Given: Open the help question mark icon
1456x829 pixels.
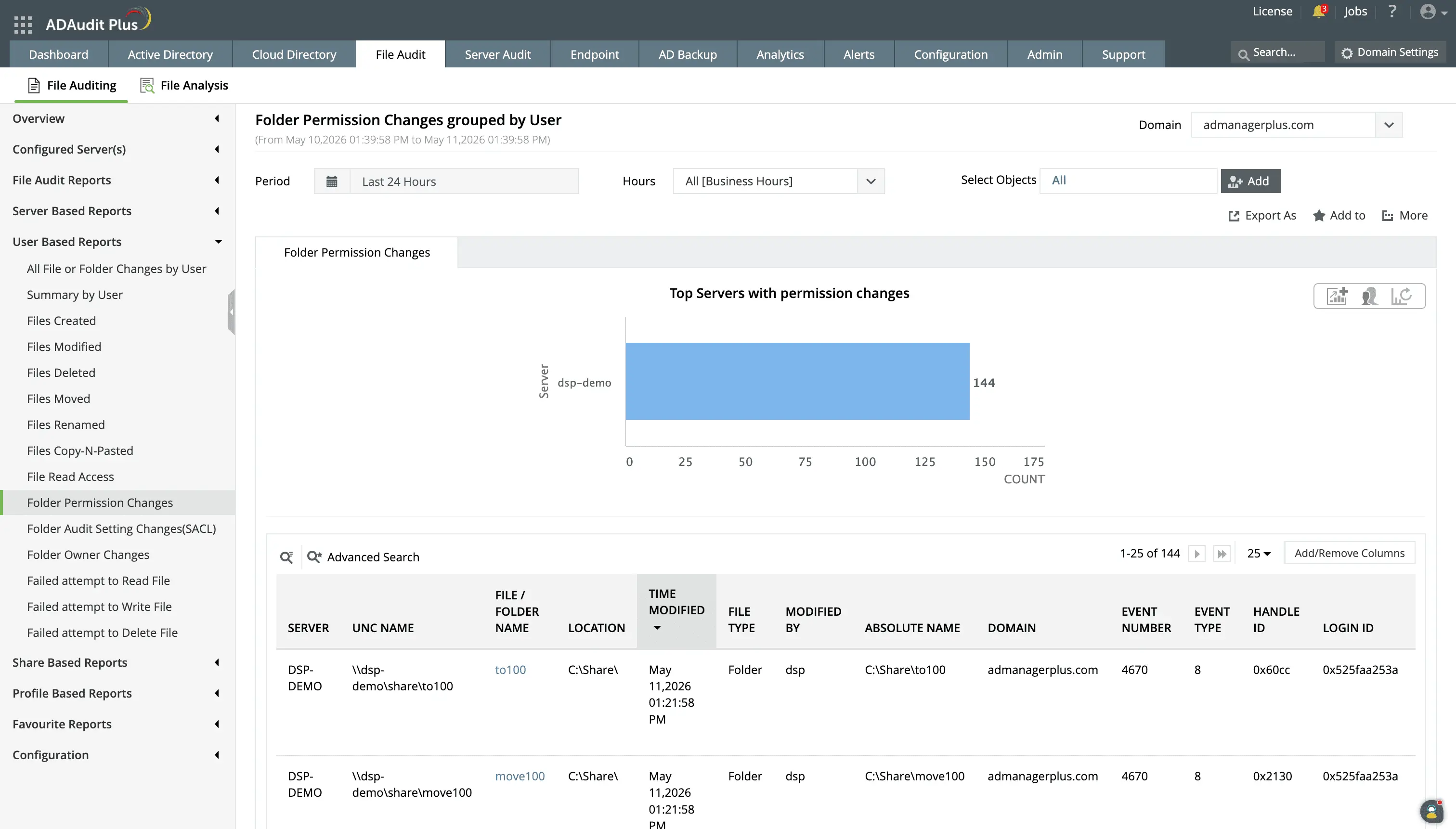Looking at the screenshot, I should [1391, 12].
